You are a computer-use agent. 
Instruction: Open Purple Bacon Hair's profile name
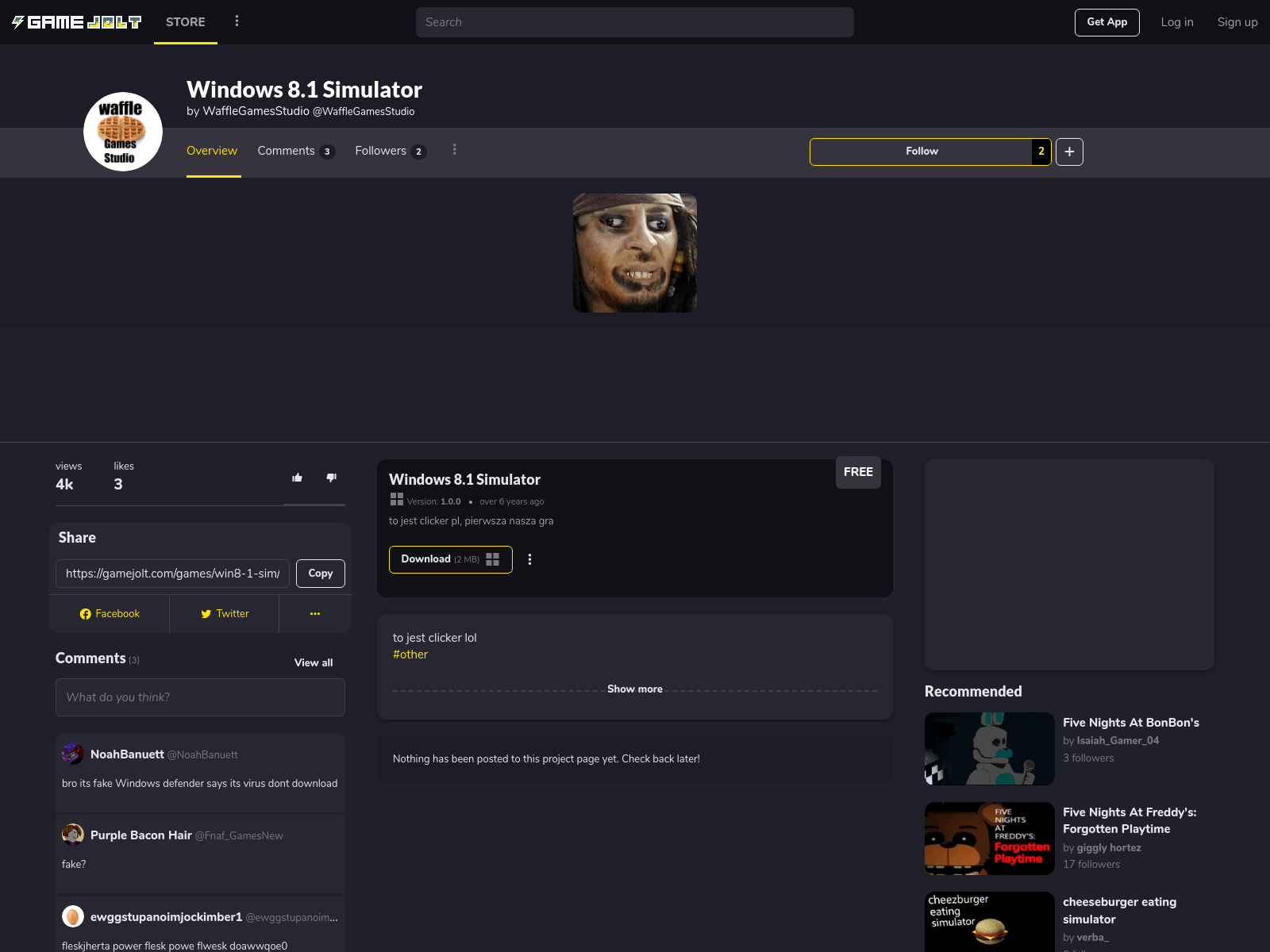pyautogui.click(x=141, y=835)
